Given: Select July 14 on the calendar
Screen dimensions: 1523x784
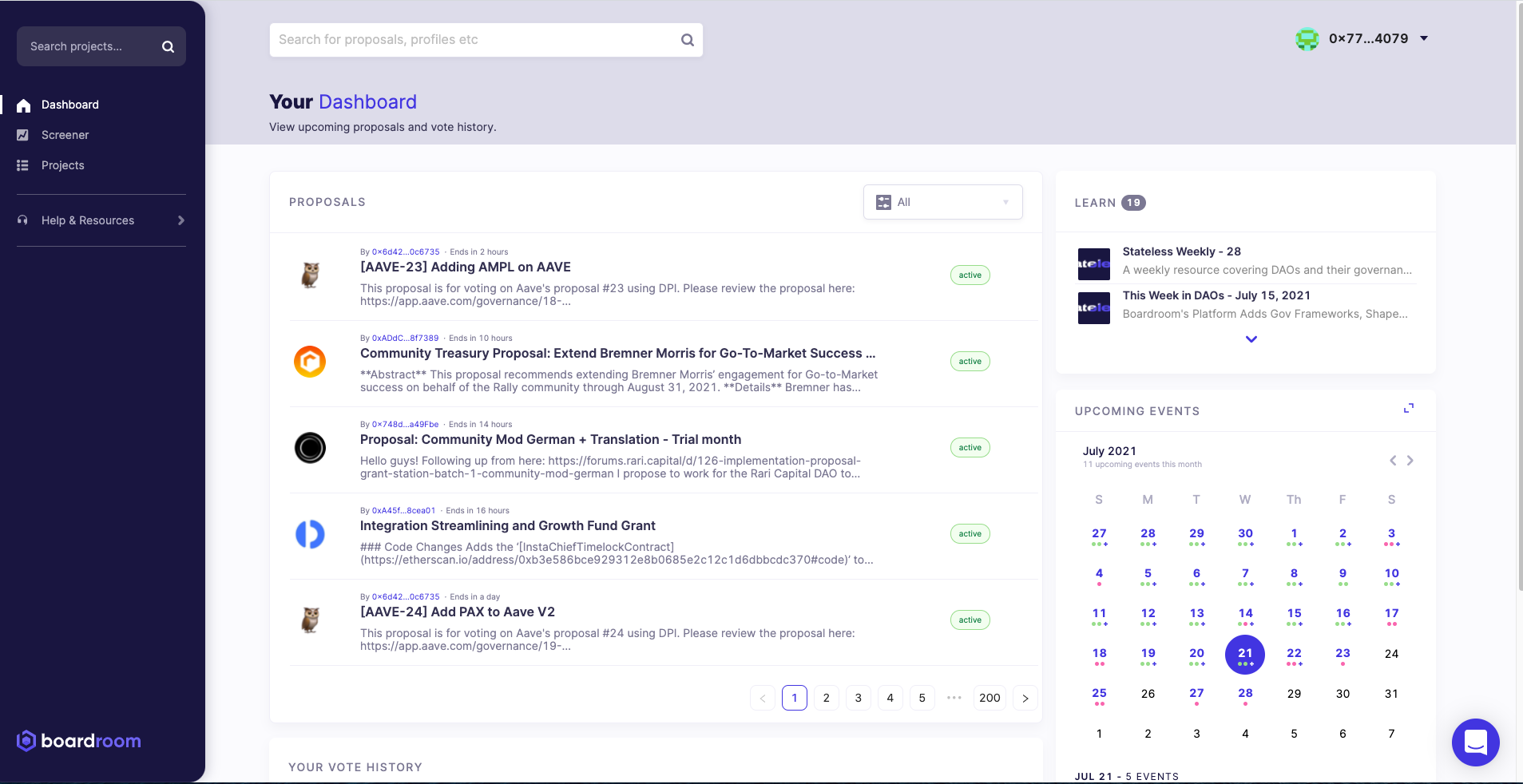Looking at the screenshot, I should (1245, 615).
